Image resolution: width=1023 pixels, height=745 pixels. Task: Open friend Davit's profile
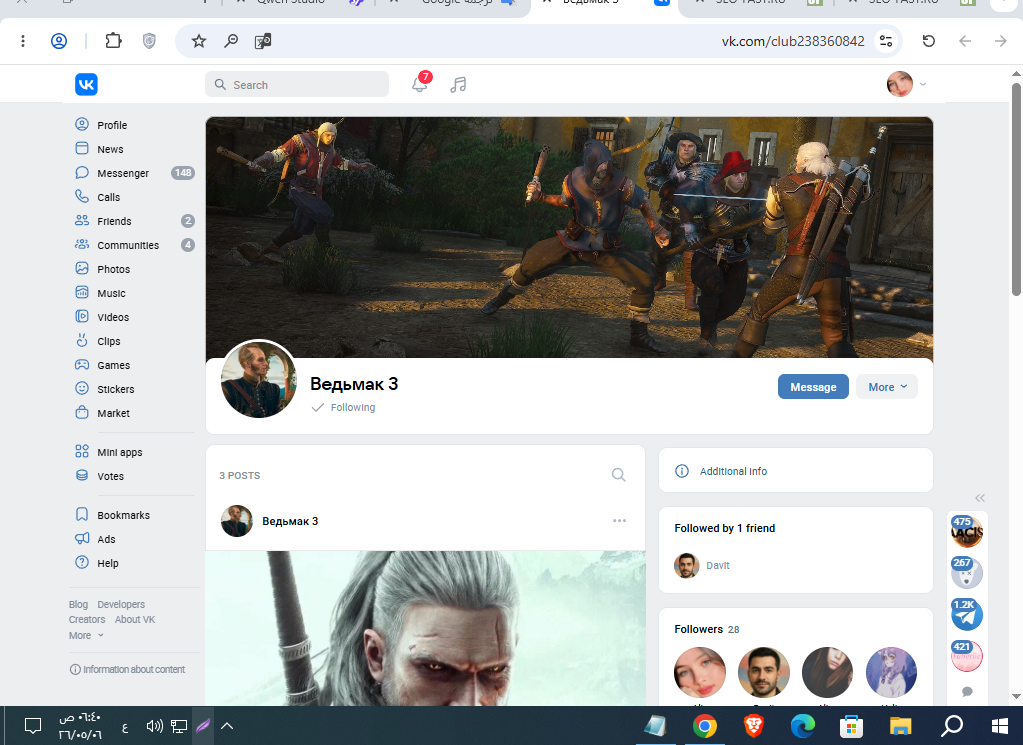pos(702,565)
